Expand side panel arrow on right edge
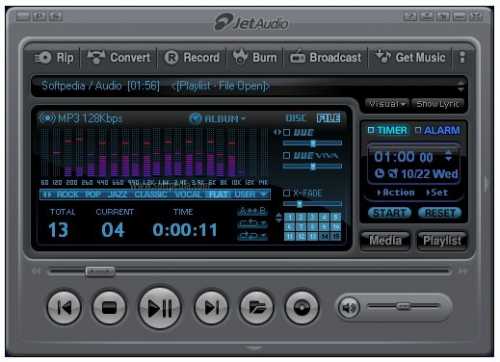The width and height of the screenshot is (500, 362). [x=486, y=184]
